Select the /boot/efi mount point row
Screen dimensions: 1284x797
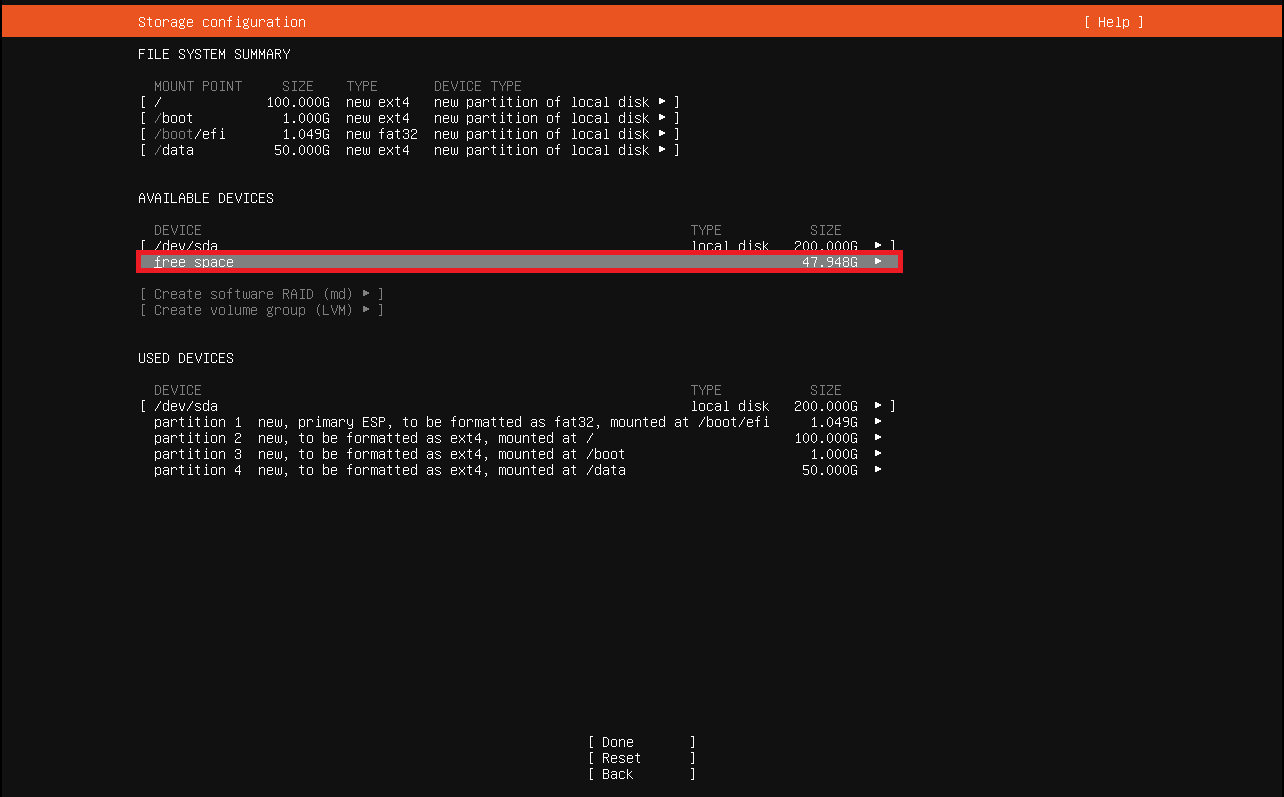point(410,134)
